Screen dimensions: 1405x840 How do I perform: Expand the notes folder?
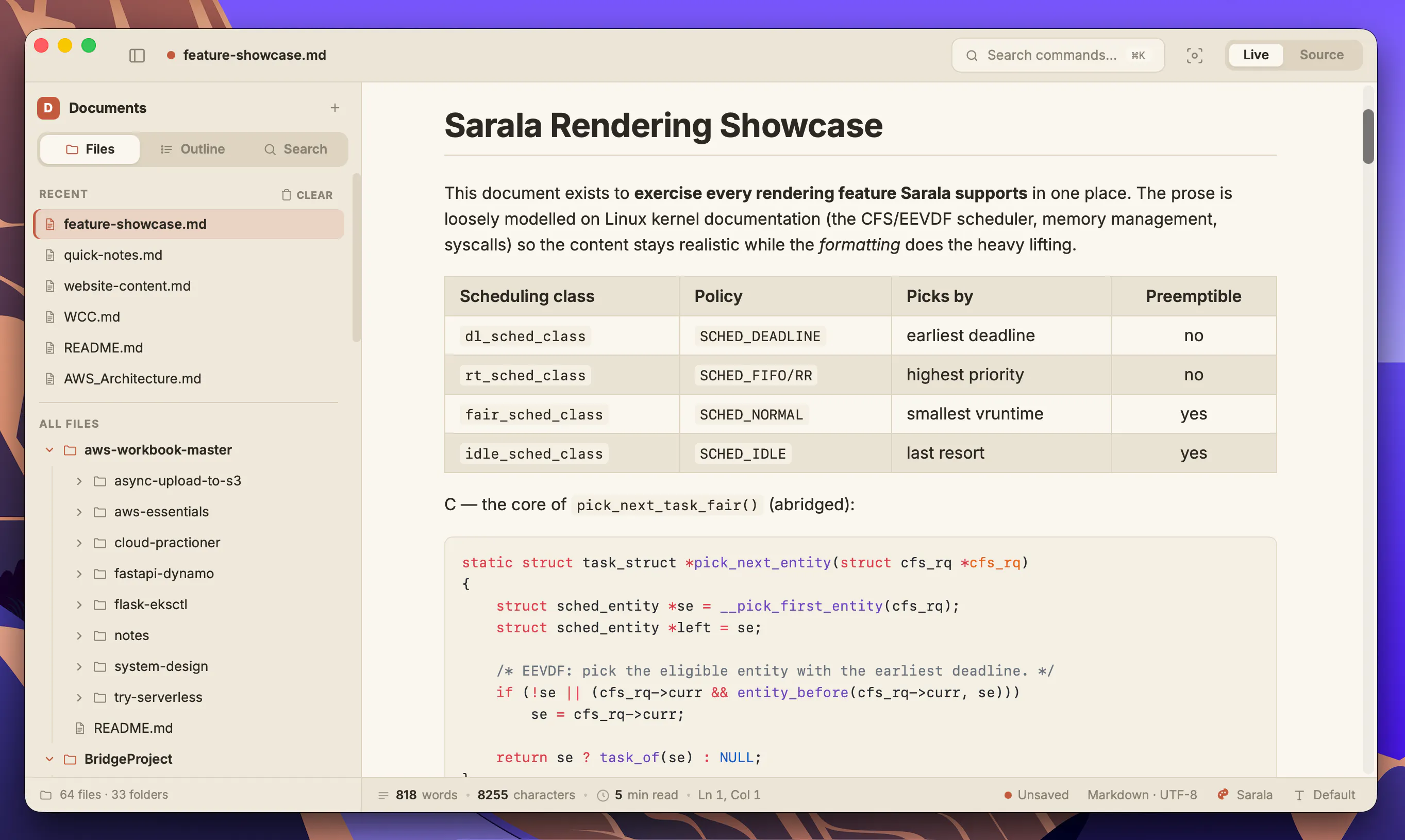(x=79, y=635)
